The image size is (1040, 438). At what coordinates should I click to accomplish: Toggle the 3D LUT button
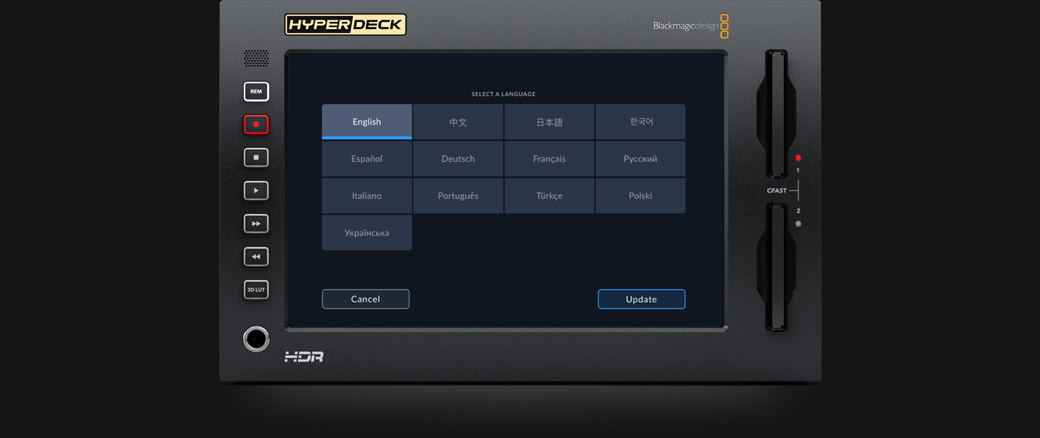(256, 290)
